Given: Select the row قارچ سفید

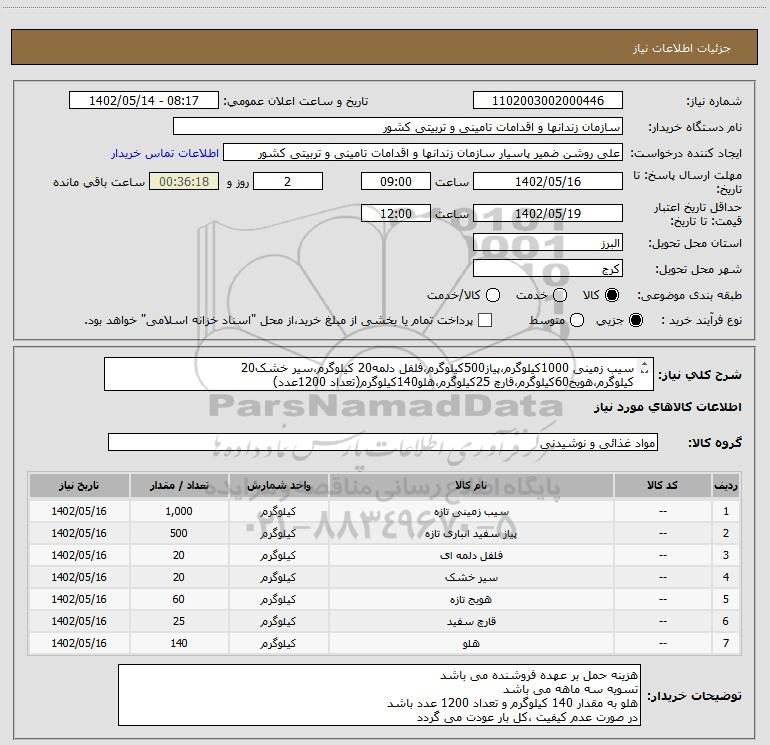Looking at the screenshot, I should tap(385, 621).
